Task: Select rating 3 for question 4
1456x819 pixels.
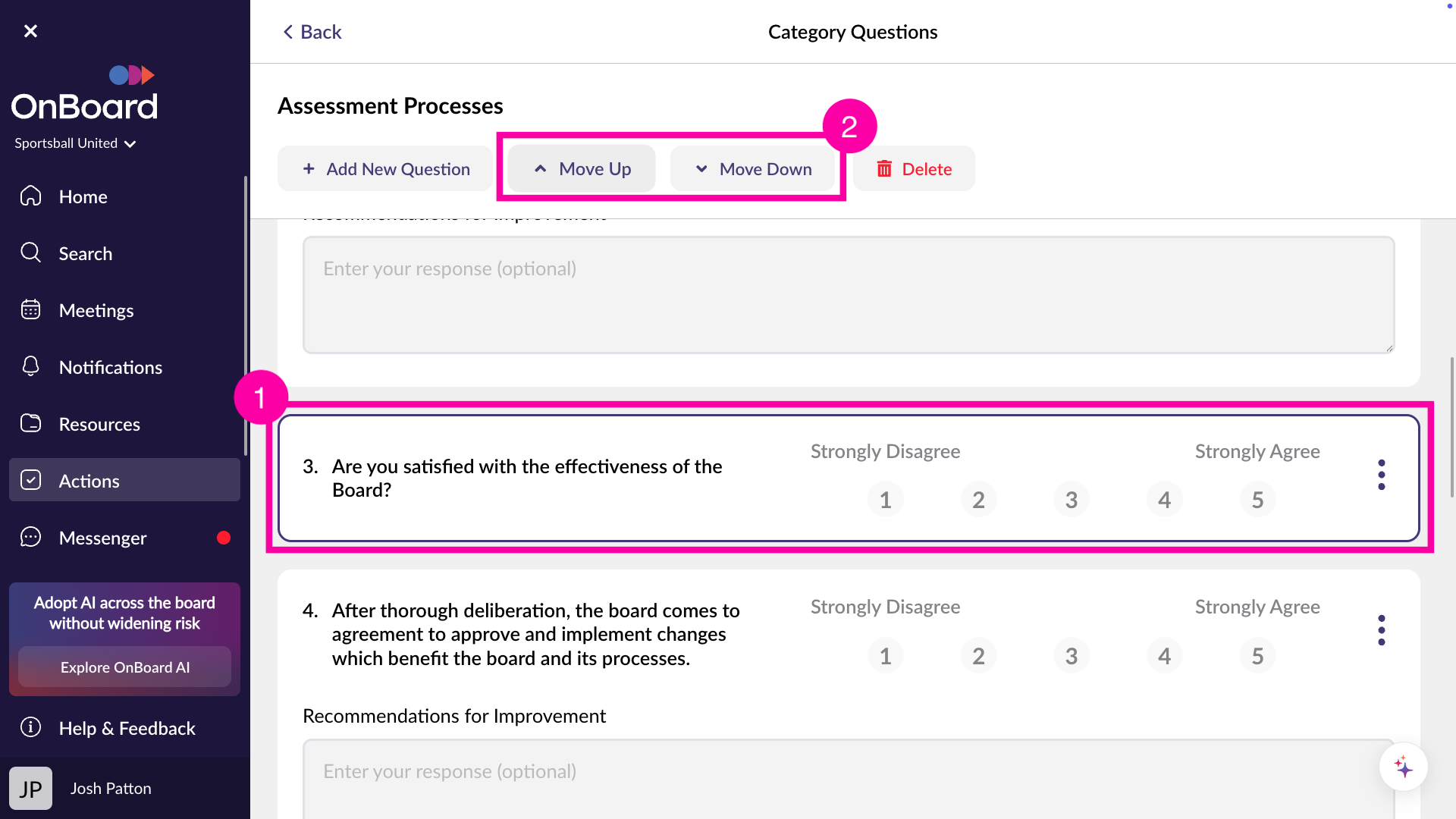Action: pyautogui.click(x=1071, y=655)
